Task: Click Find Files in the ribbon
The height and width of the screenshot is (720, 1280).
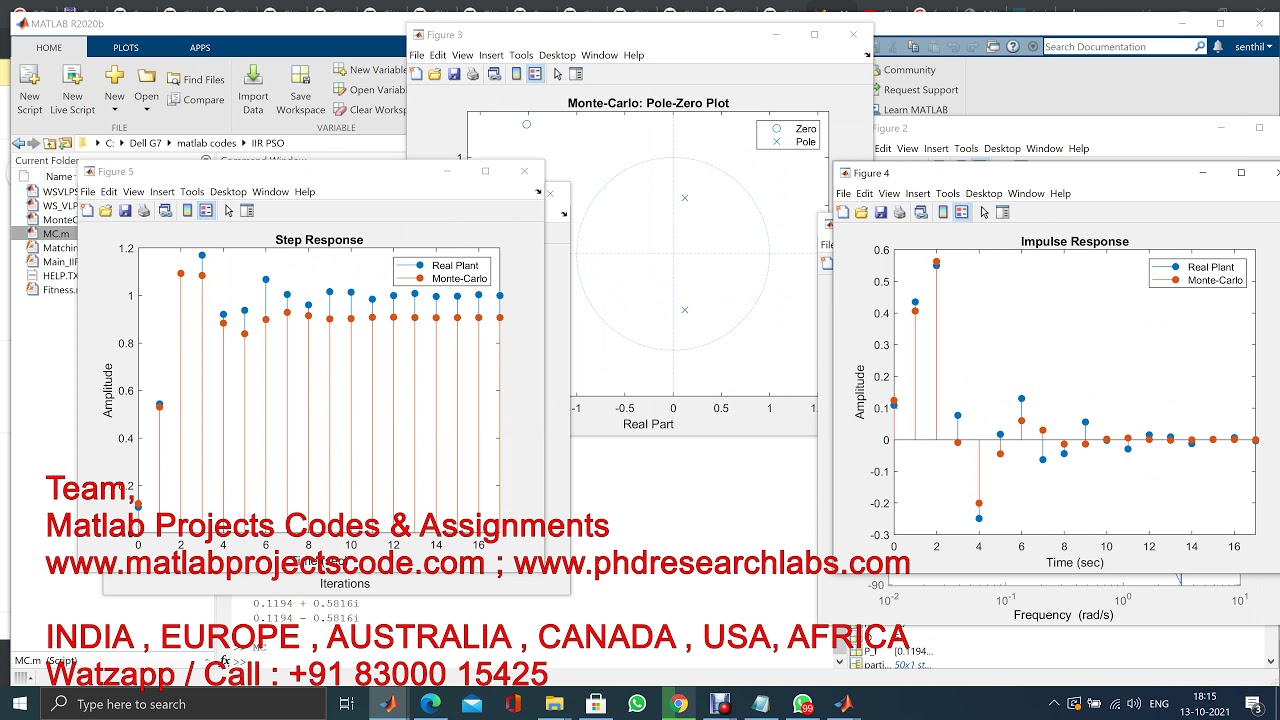Action: (x=196, y=80)
